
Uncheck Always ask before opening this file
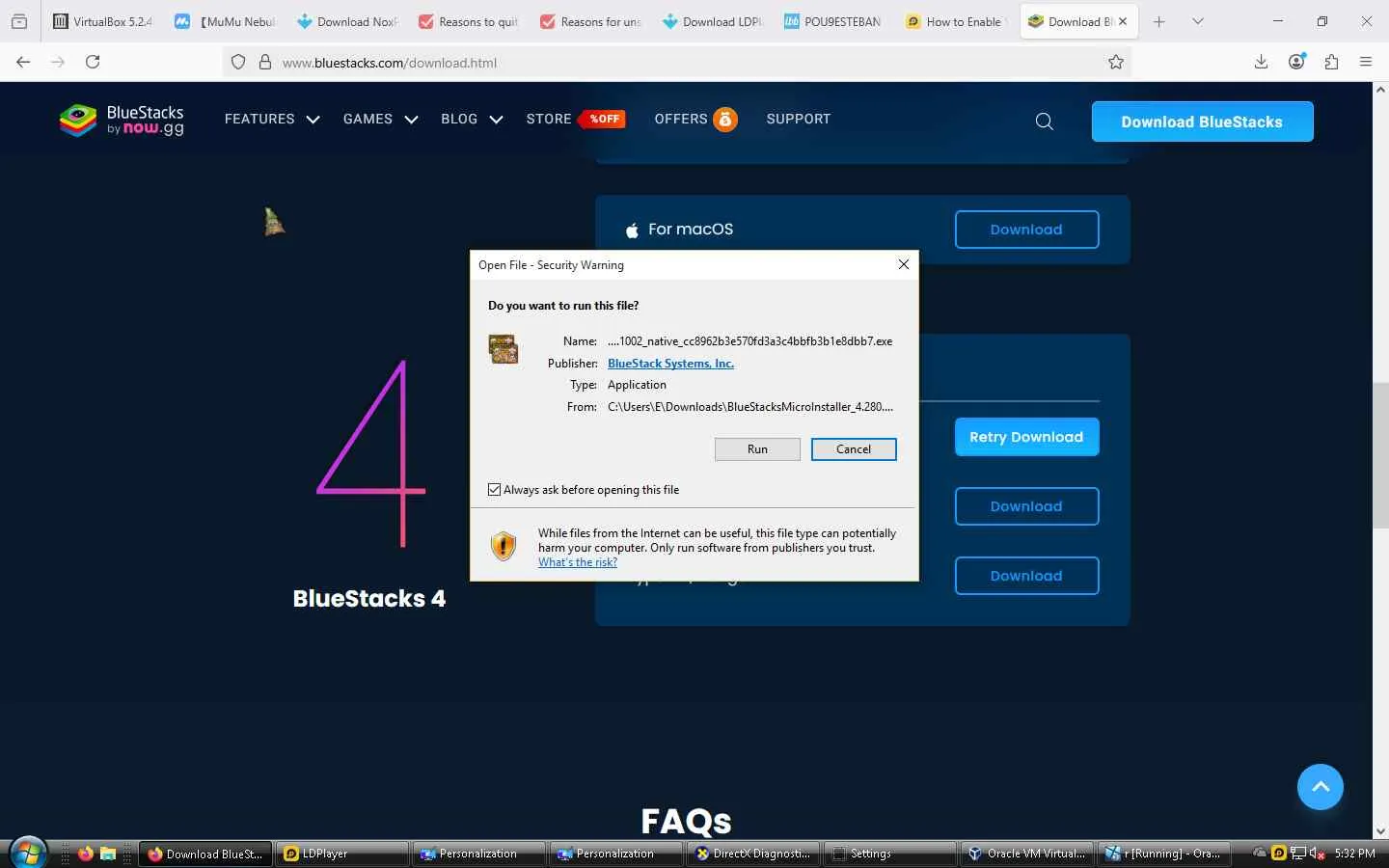click(x=495, y=490)
